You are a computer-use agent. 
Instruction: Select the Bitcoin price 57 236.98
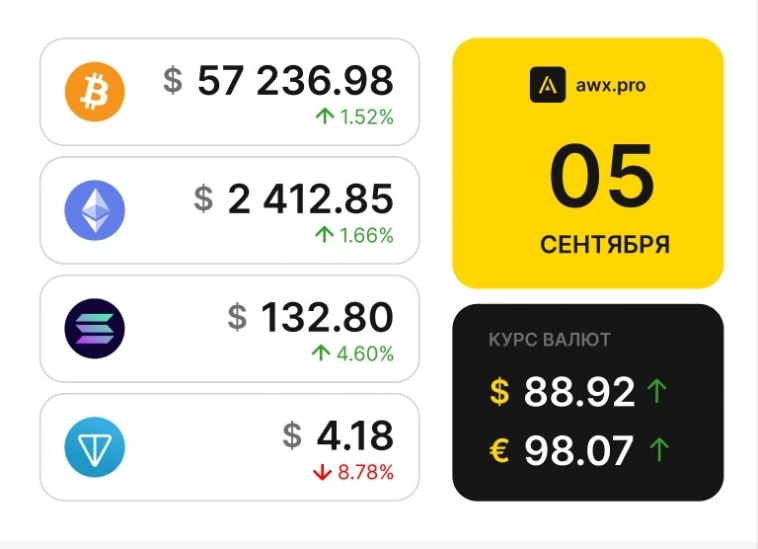point(295,81)
